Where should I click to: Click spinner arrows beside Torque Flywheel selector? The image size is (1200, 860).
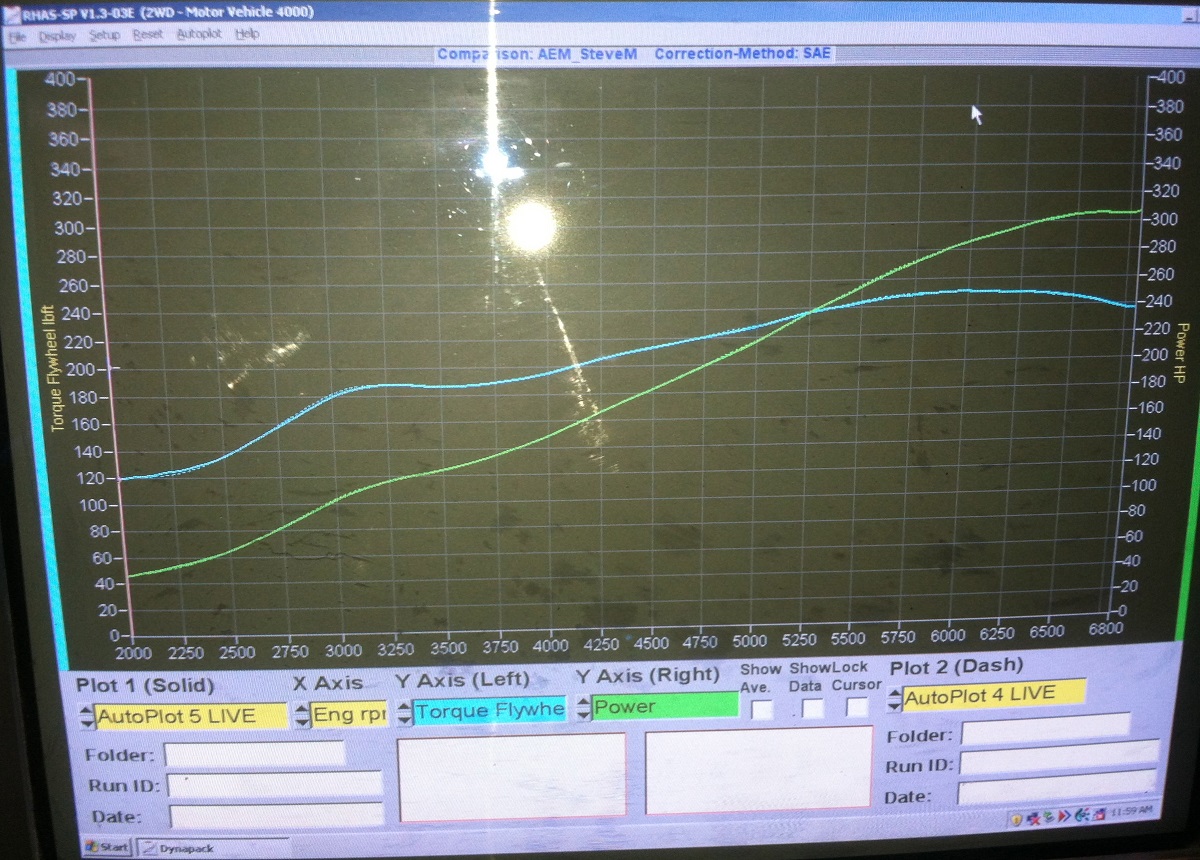[404, 713]
